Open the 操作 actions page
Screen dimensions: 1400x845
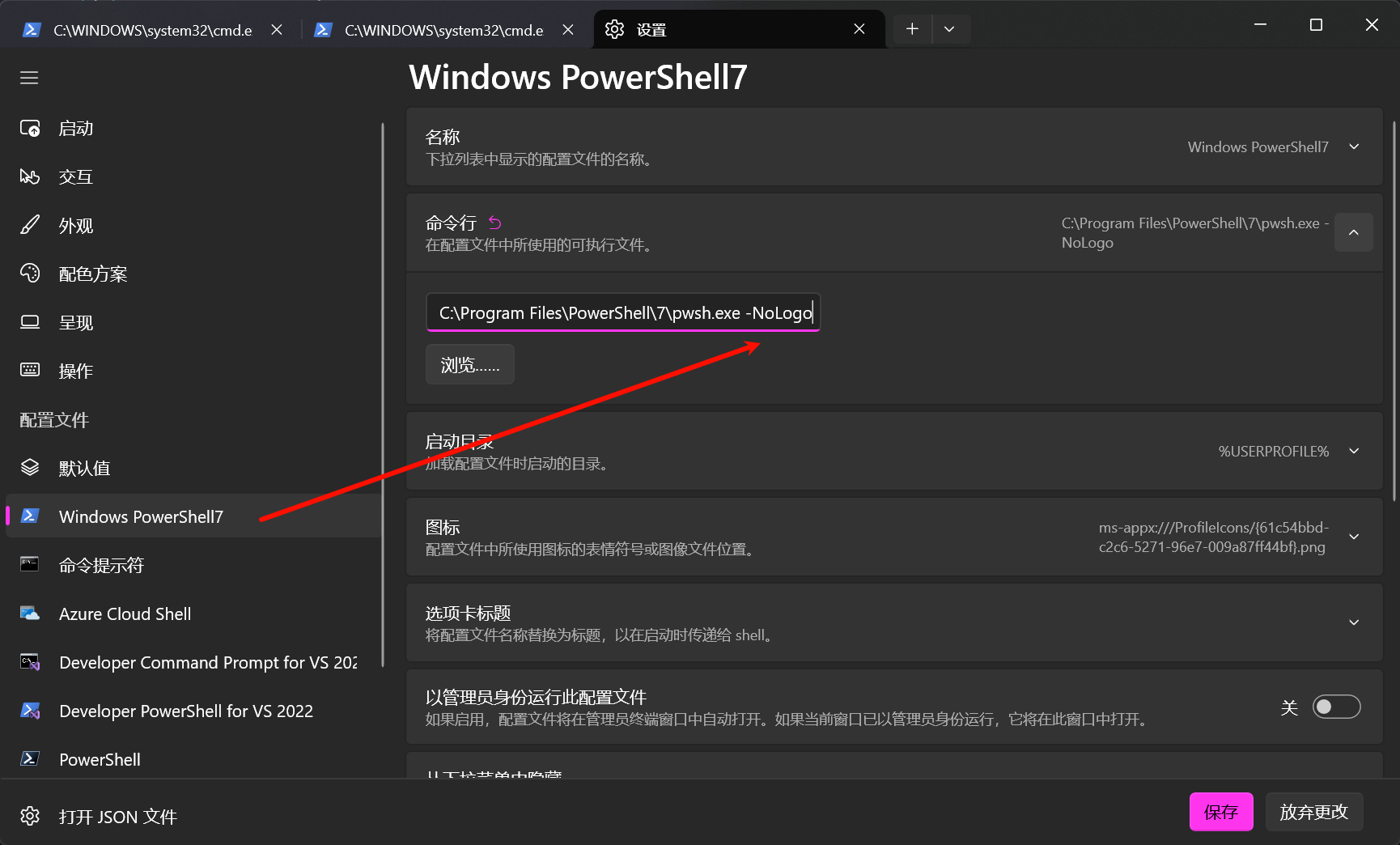(x=193, y=371)
